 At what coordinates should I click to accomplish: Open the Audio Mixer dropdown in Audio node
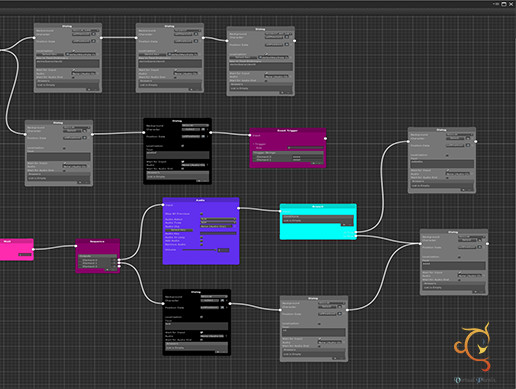click(218, 219)
